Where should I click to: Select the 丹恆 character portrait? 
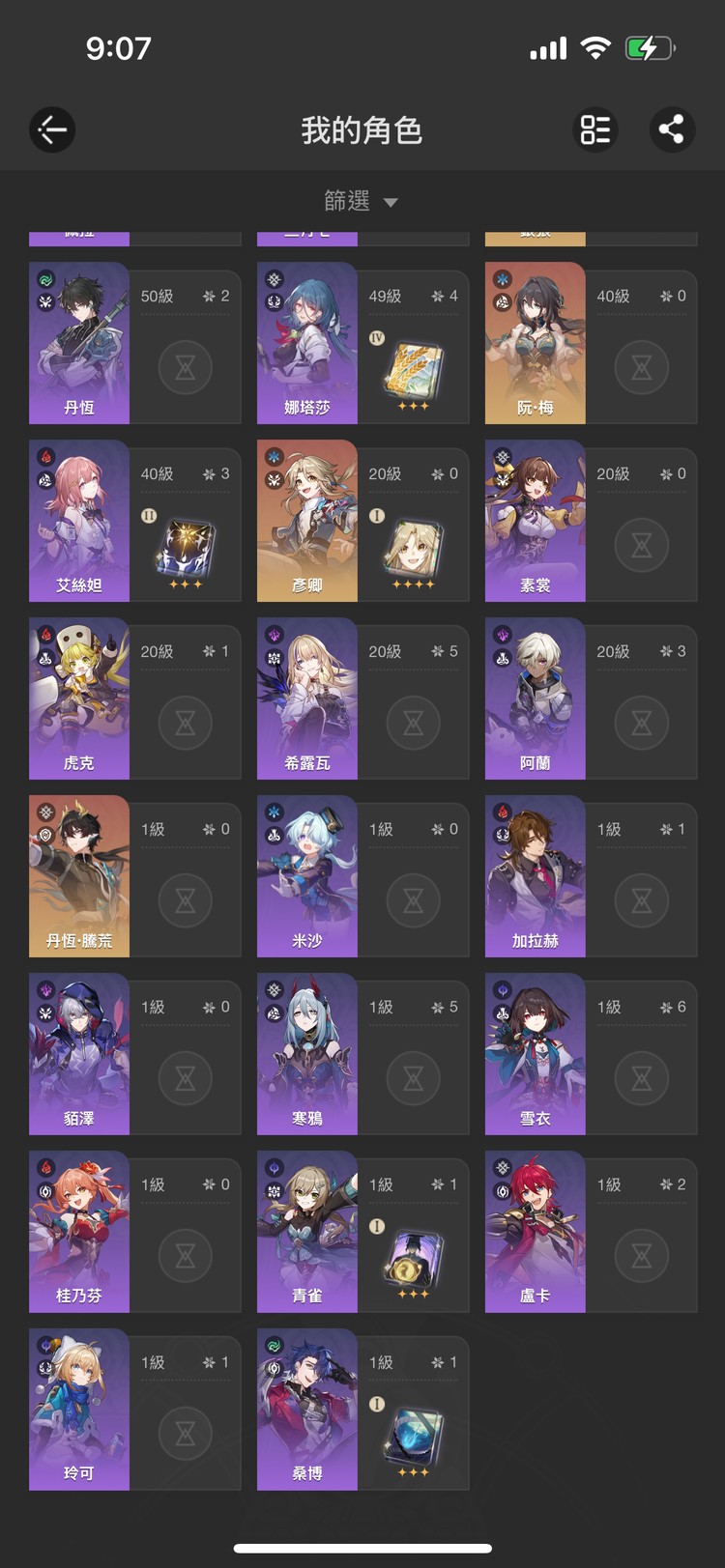[79, 343]
